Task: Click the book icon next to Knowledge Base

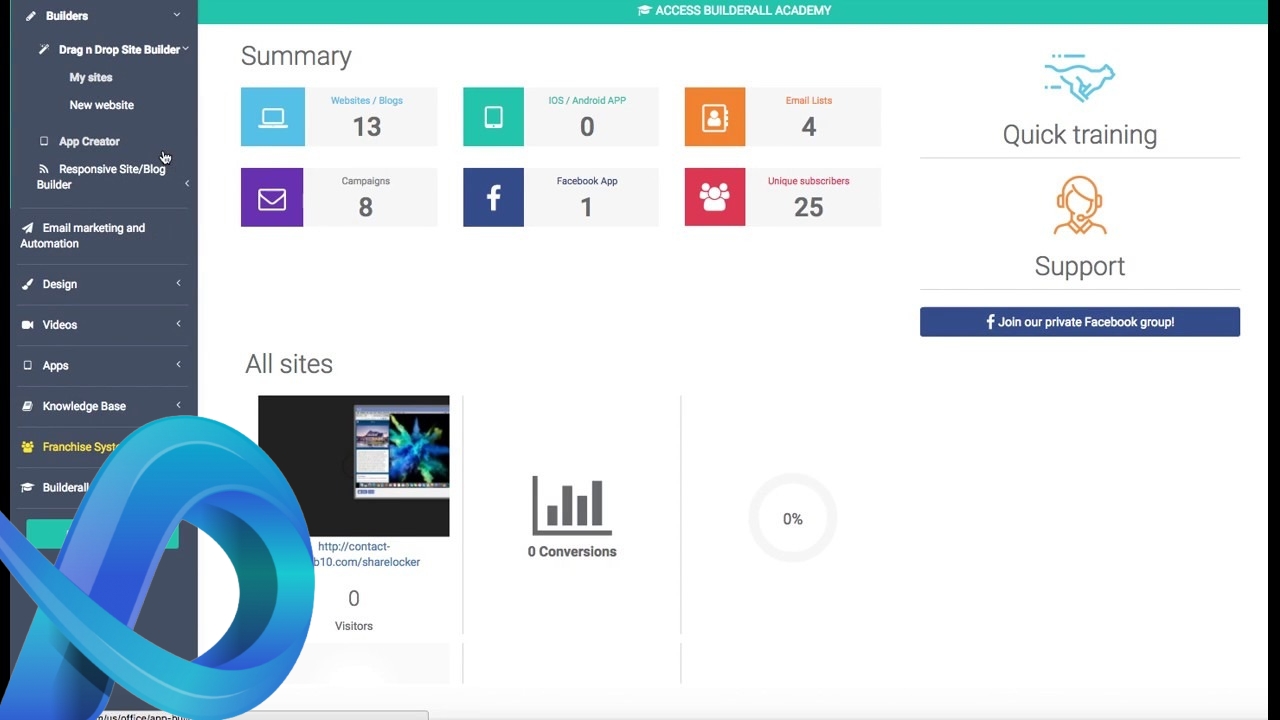Action: 28,406
